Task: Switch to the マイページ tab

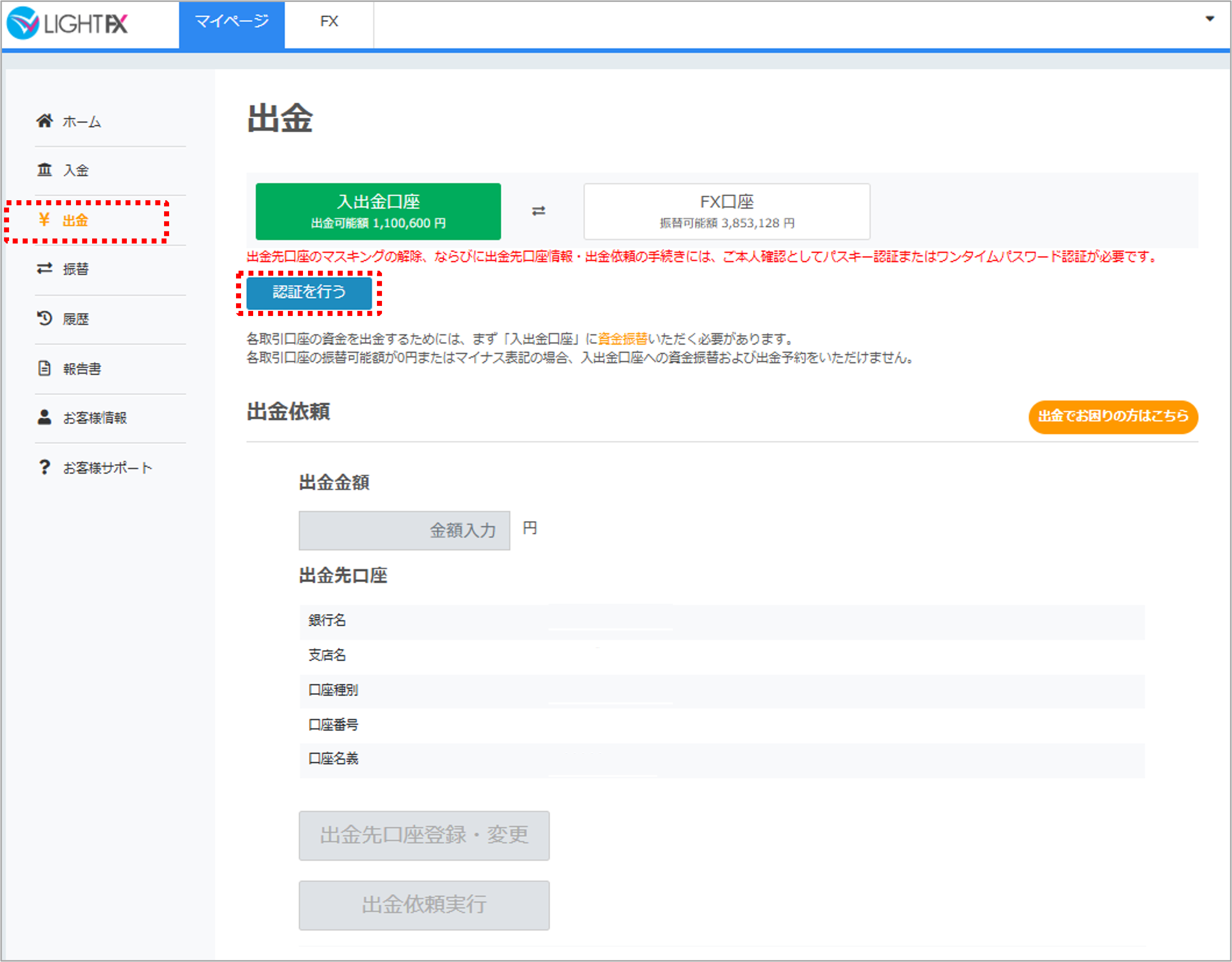Action: pyautogui.click(x=232, y=23)
